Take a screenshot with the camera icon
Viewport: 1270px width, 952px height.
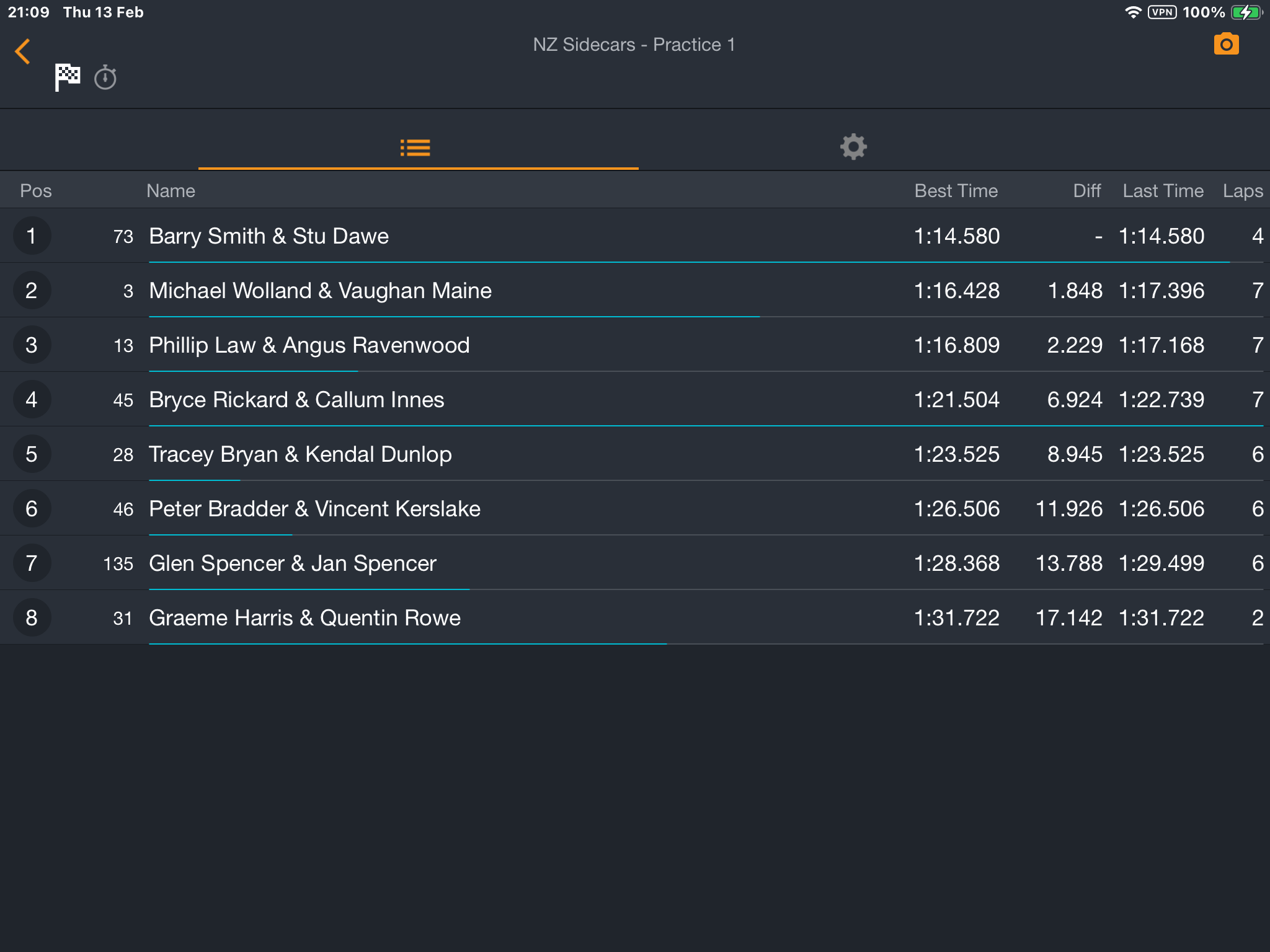(1226, 44)
